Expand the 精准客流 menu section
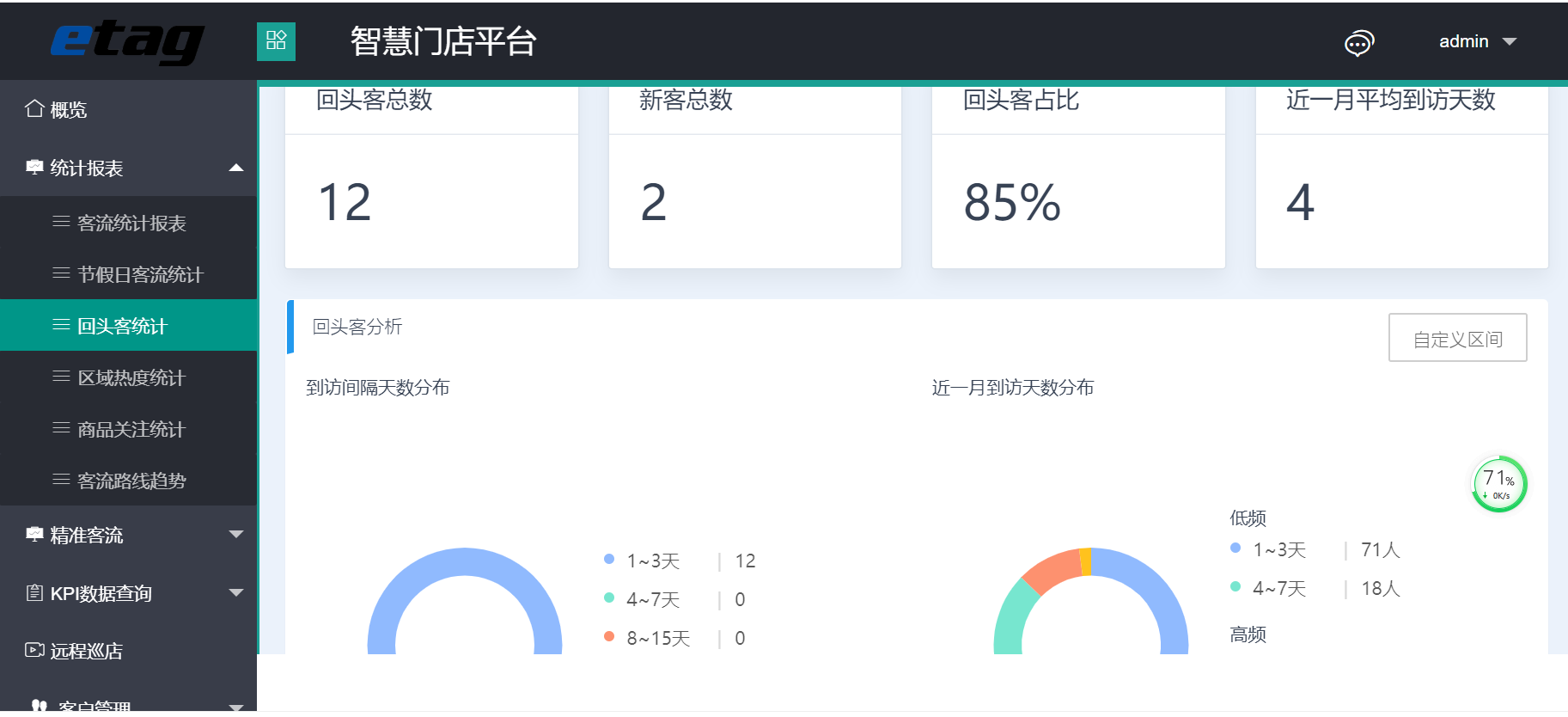The height and width of the screenshot is (717, 1568). (129, 535)
